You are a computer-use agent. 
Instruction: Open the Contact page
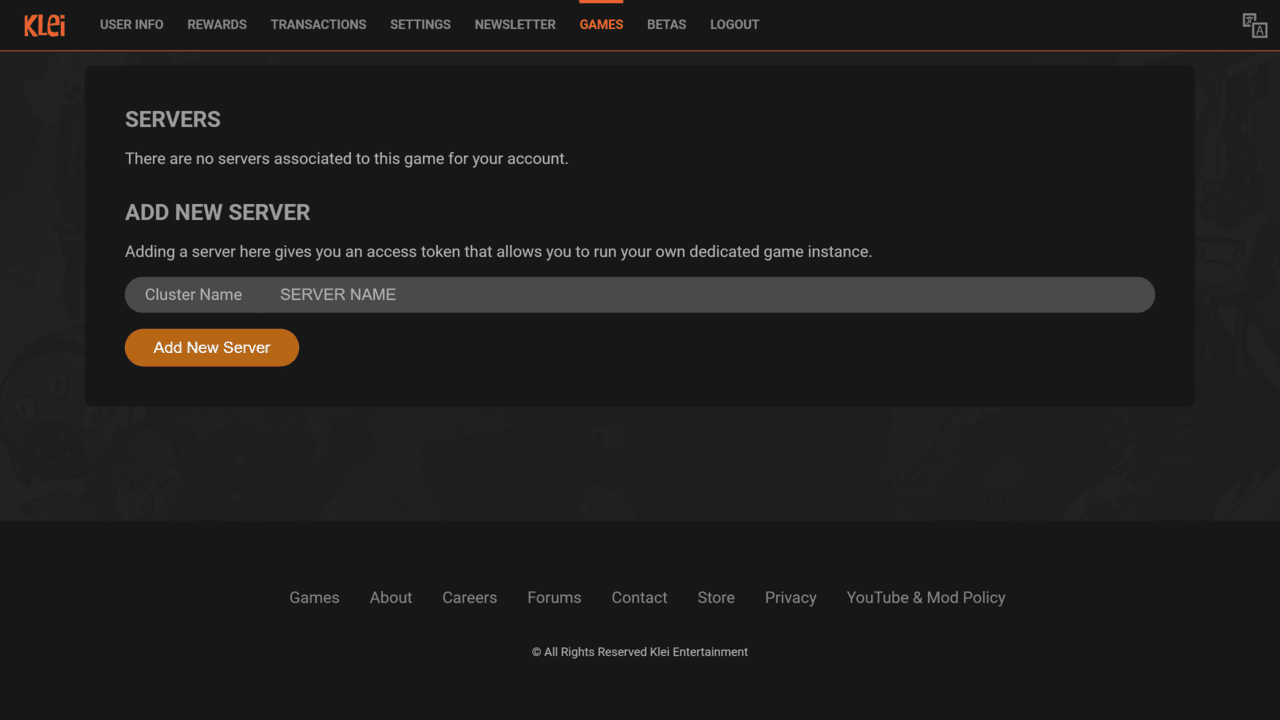coord(639,597)
